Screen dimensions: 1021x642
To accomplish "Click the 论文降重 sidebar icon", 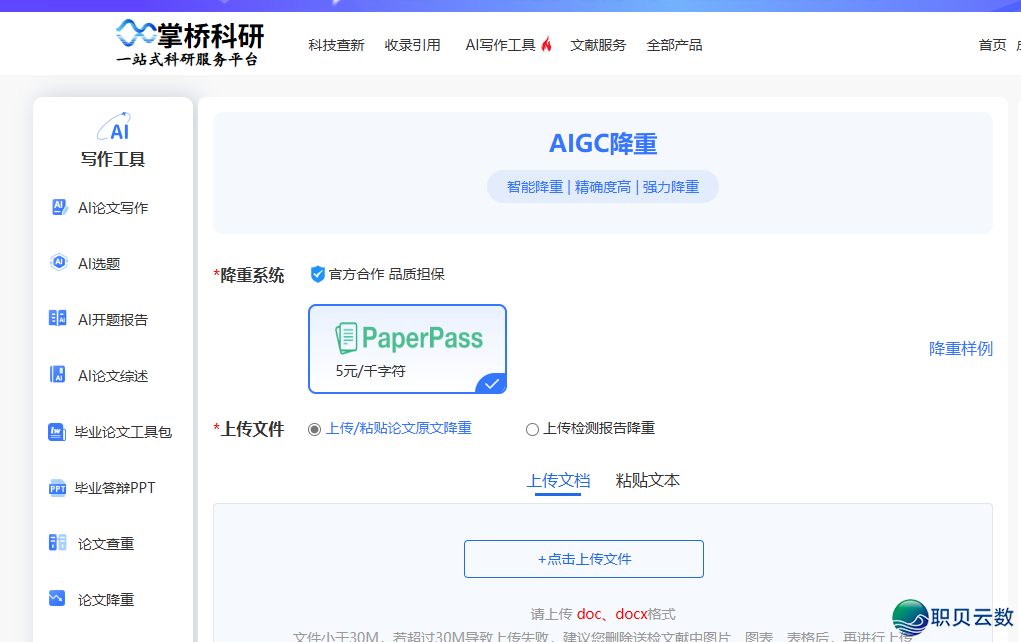I will [57, 598].
